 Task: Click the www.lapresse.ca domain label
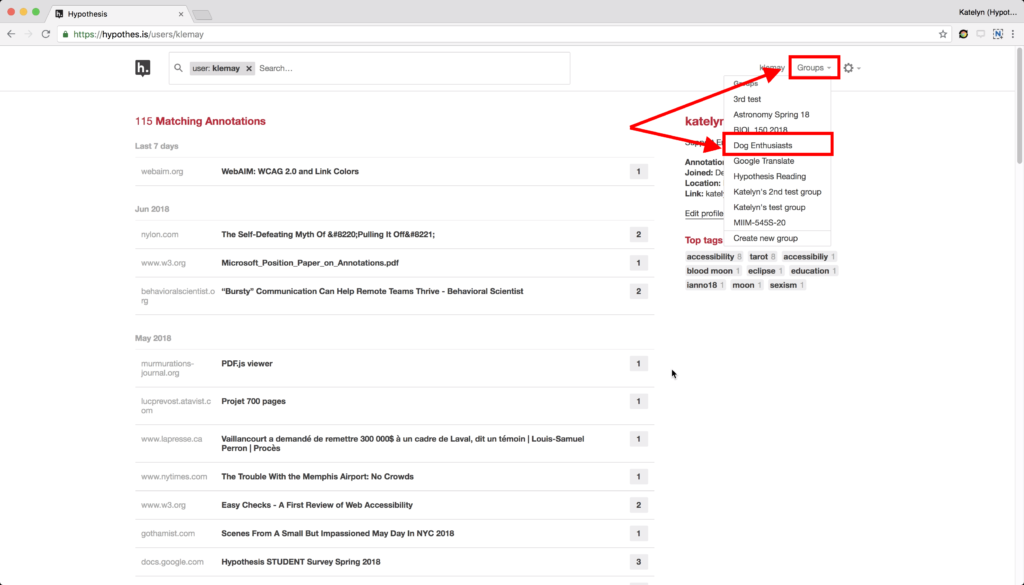coord(172,439)
